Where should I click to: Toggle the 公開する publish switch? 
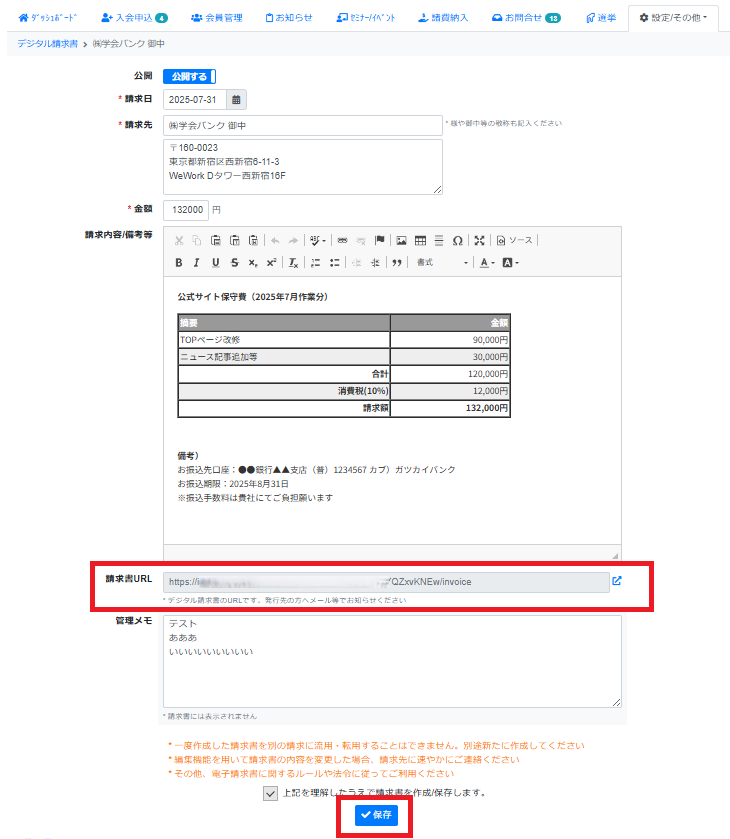(x=189, y=76)
